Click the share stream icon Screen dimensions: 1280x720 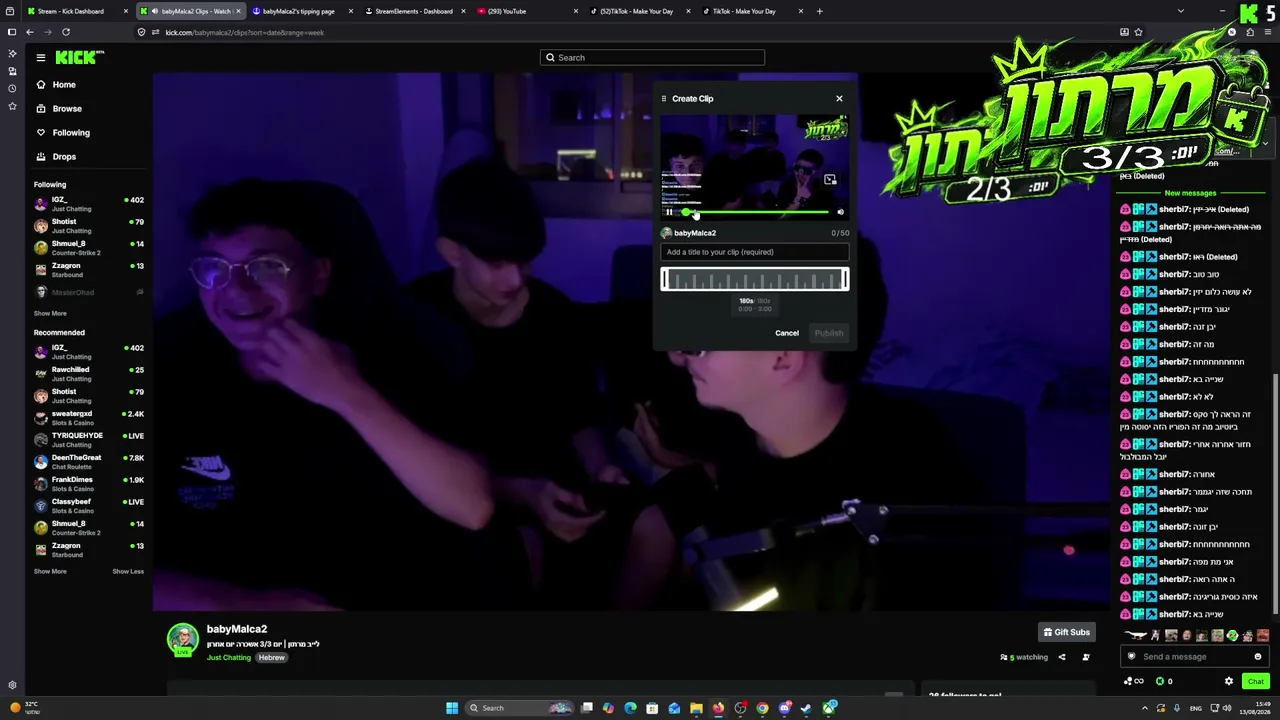pyautogui.click(x=1062, y=657)
